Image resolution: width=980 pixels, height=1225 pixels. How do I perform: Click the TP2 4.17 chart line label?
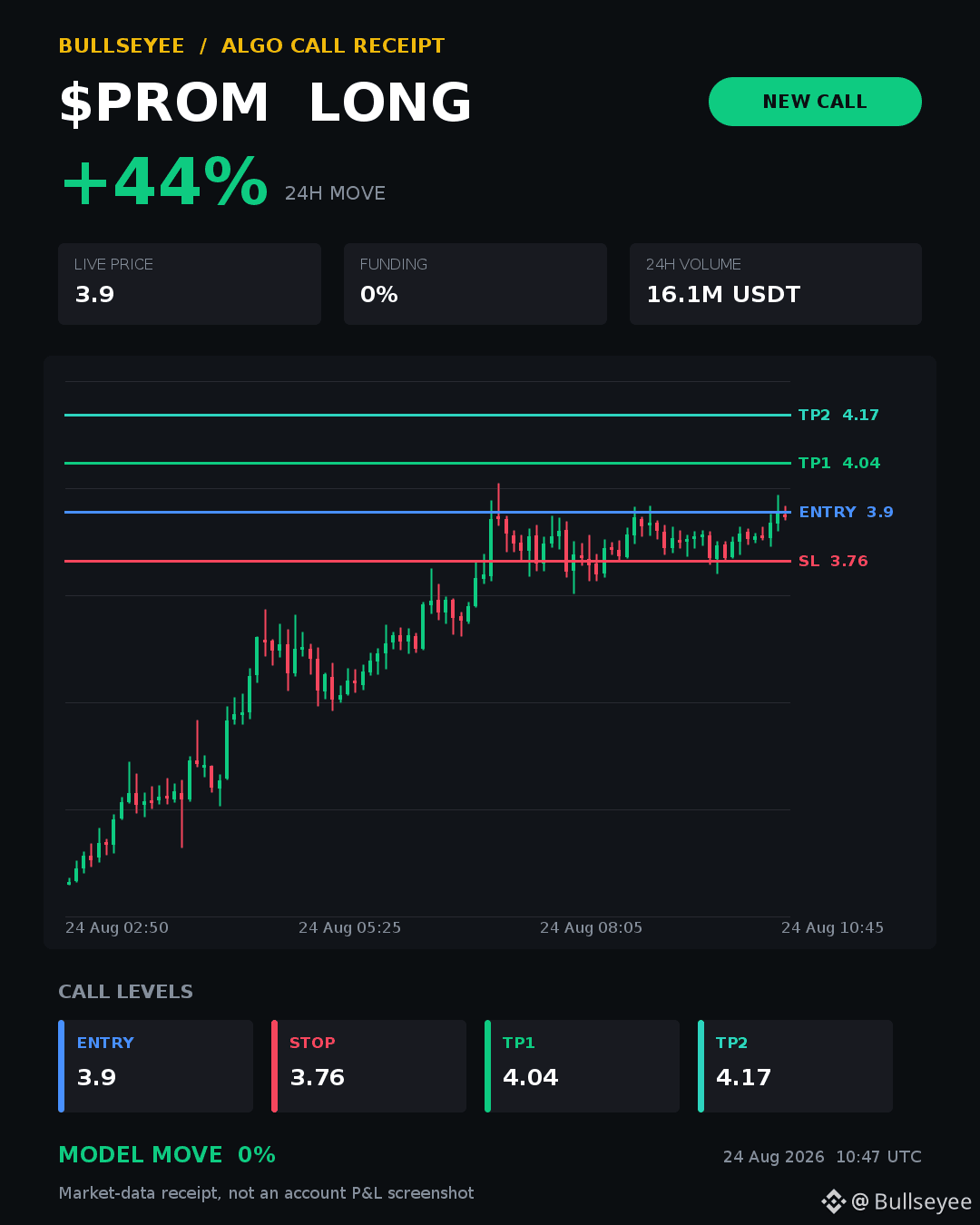click(838, 415)
